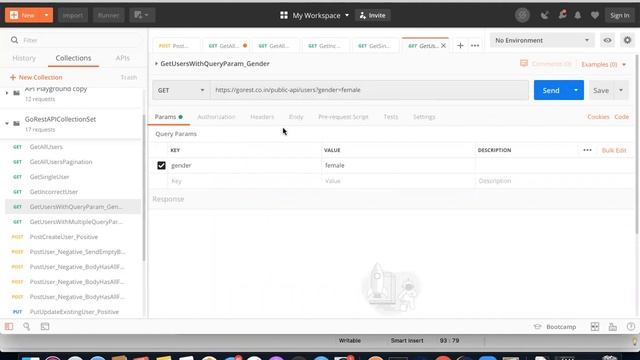The image size is (640, 360).
Task: Open the Cookies link
Action: coord(598,117)
